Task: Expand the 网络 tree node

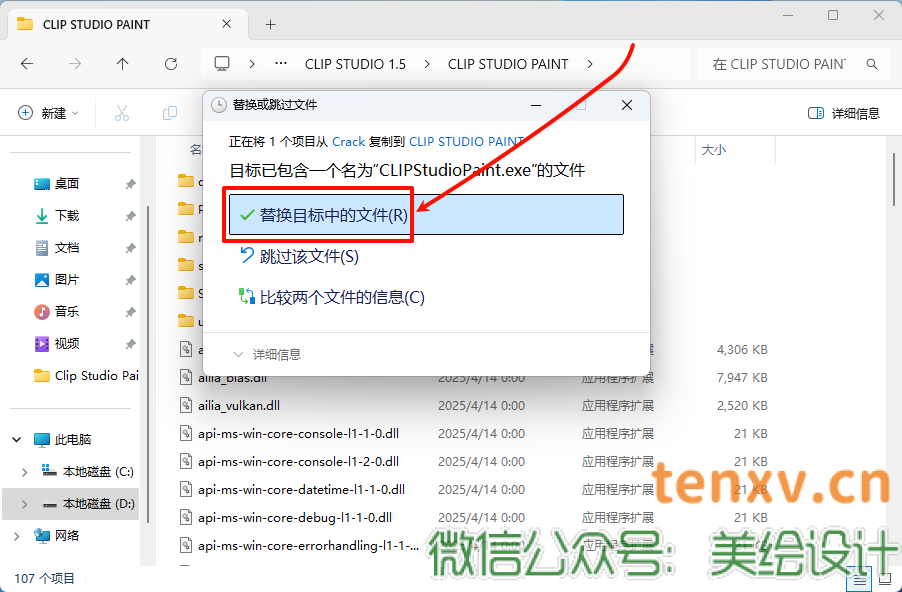Action: point(17,536)
